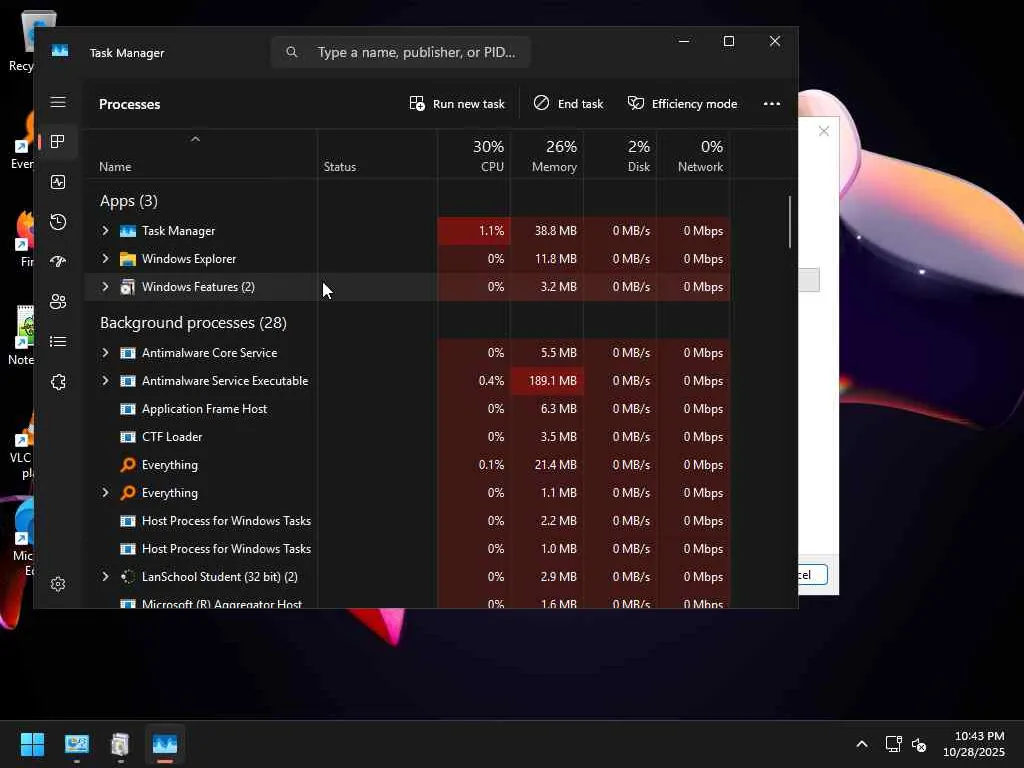Expand Antimalware Service Executable row

[105, 381]
